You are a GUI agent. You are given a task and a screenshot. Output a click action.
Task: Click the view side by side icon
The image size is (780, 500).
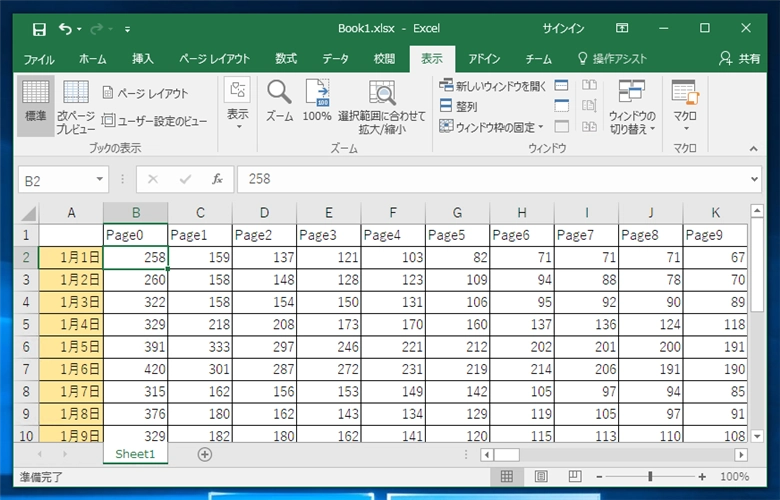pos(589,85)
